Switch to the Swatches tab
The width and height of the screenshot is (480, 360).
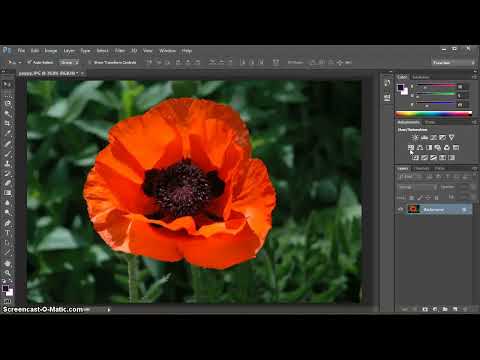click(421, 77)
